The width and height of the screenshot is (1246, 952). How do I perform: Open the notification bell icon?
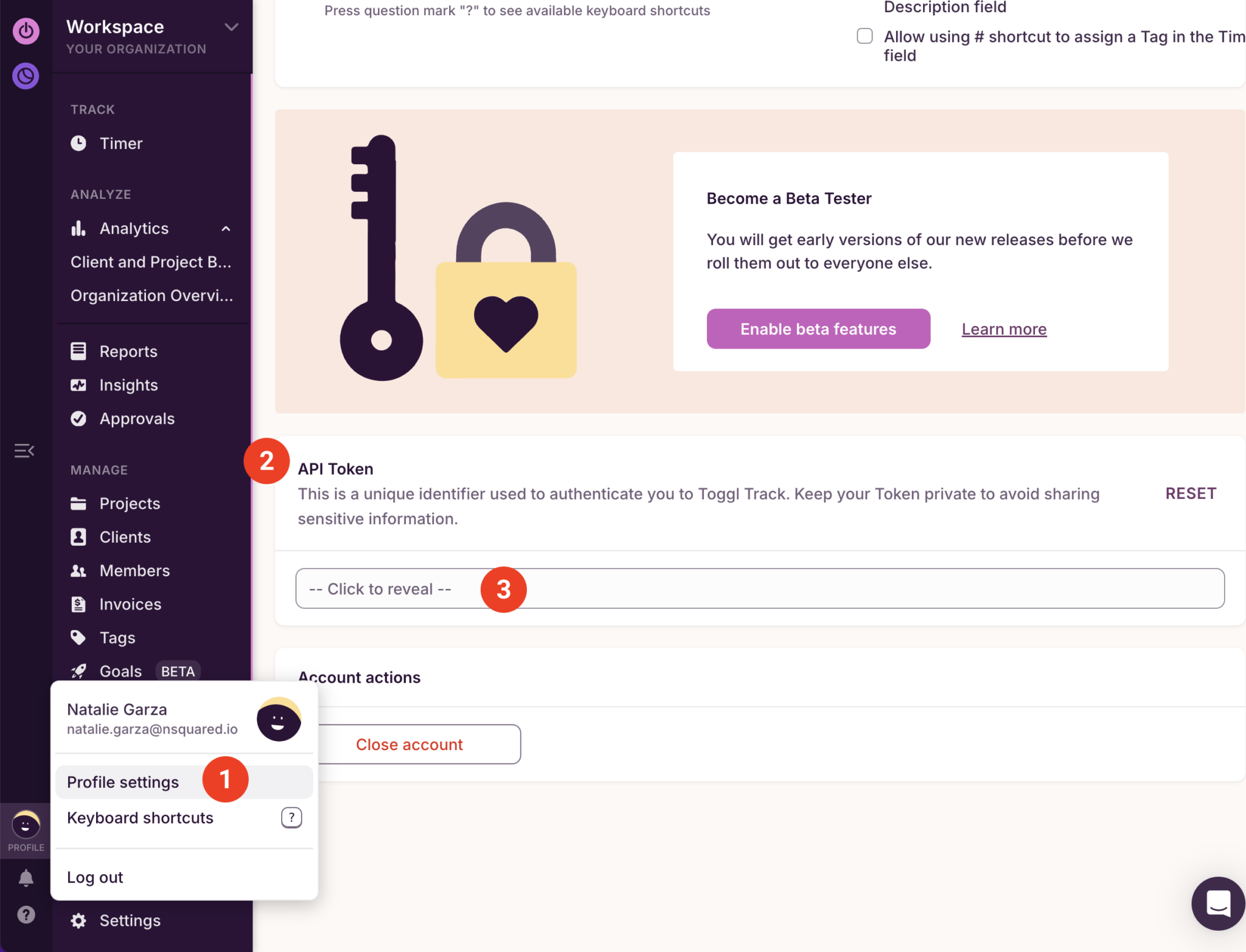[x=26, y=878]
